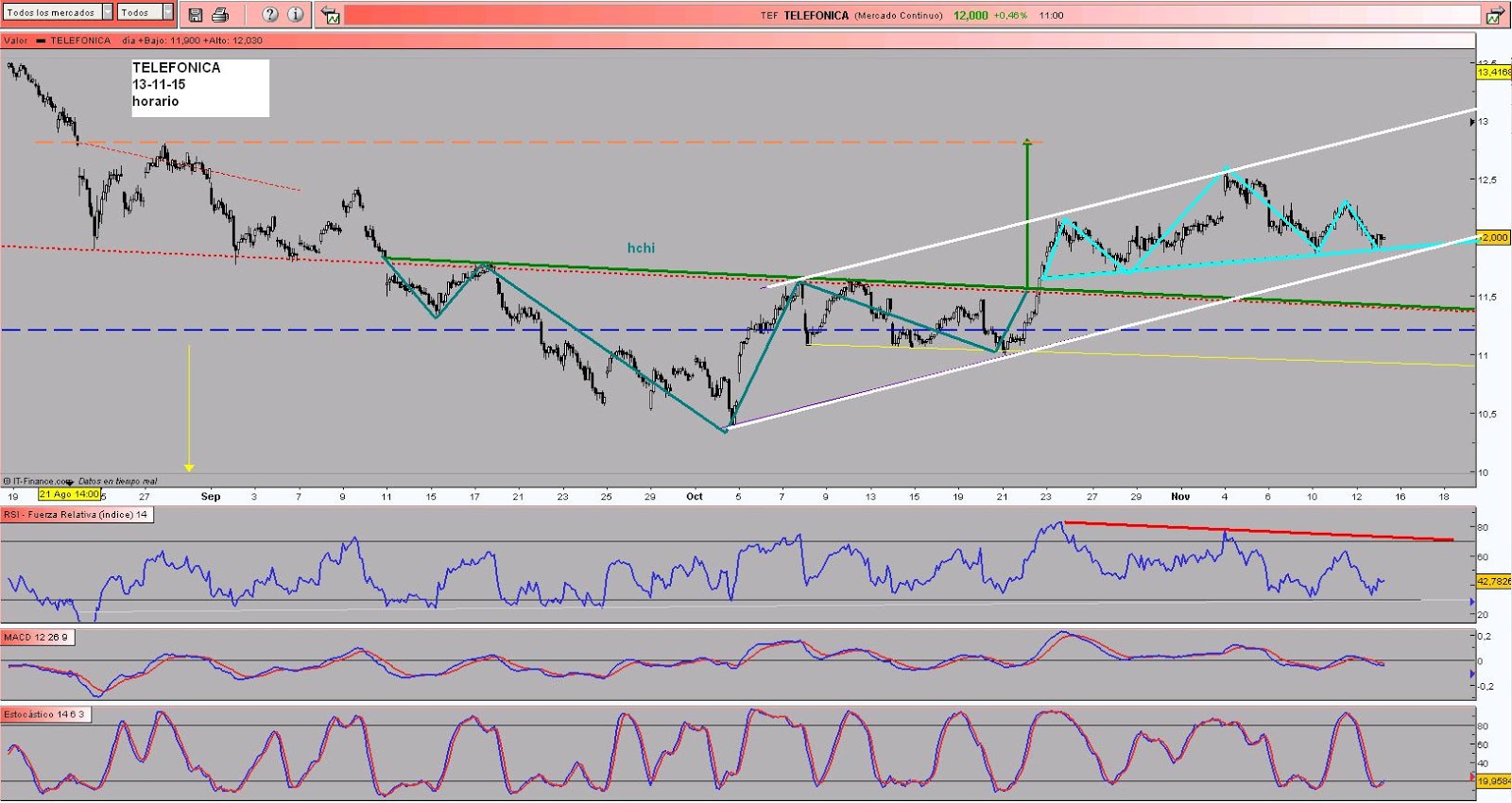Click the 'Valor TELEFONICA' price panel label
This screenshot has height=803, width=1512.
click(57, 41)
